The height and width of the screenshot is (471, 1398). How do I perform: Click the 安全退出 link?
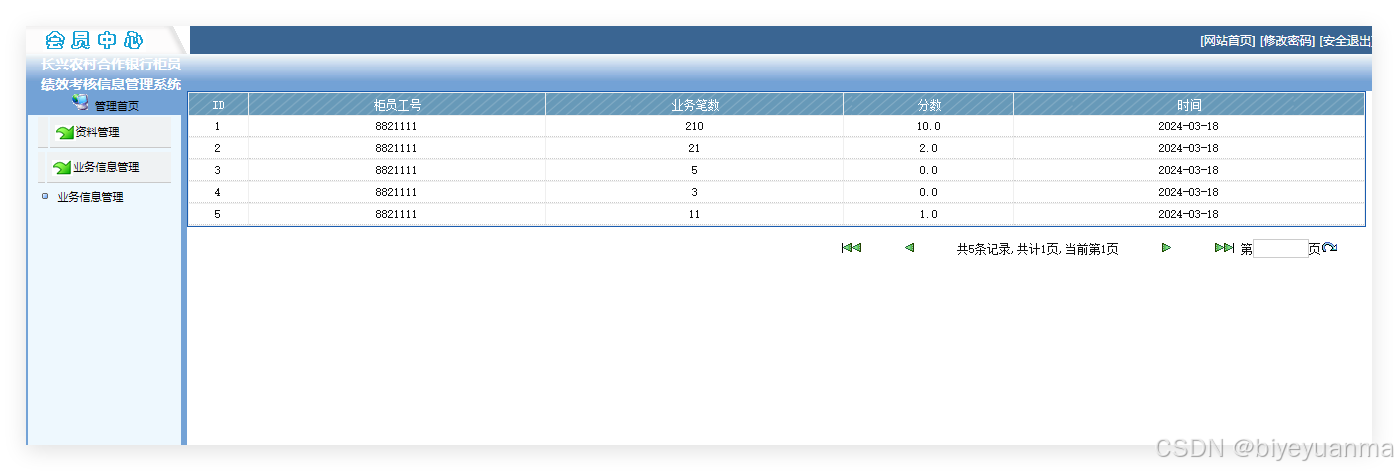pos(1346,41)
